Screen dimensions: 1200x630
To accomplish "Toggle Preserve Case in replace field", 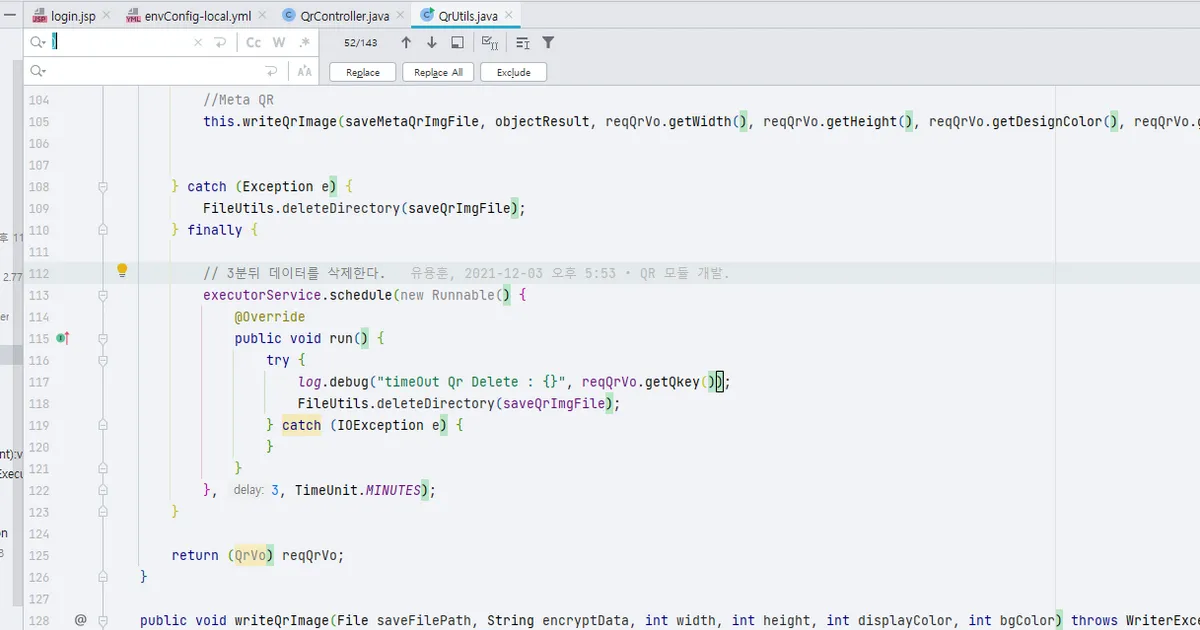I will [x=304, y=72].
